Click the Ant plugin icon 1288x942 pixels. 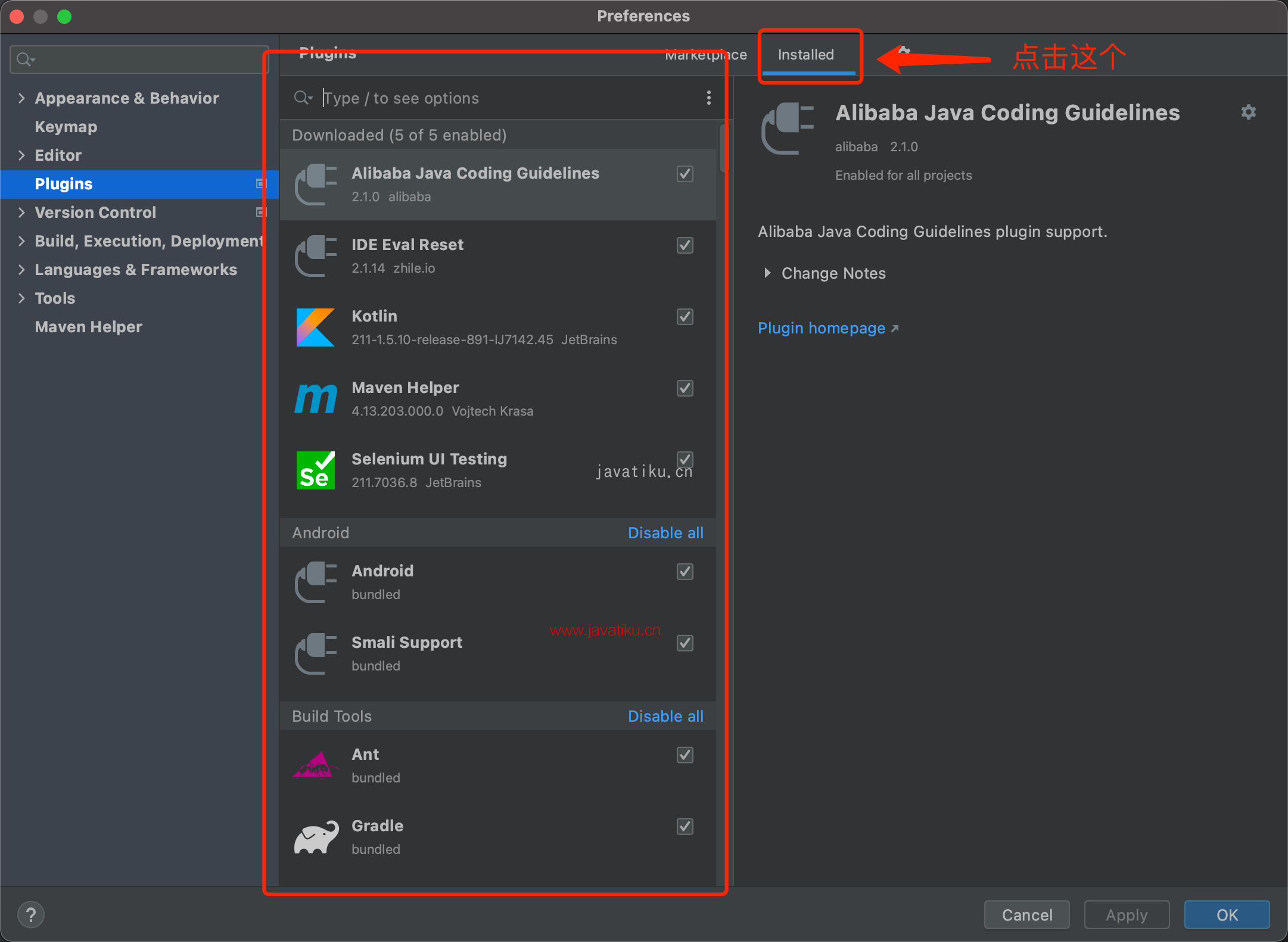(x=316, y=766)
